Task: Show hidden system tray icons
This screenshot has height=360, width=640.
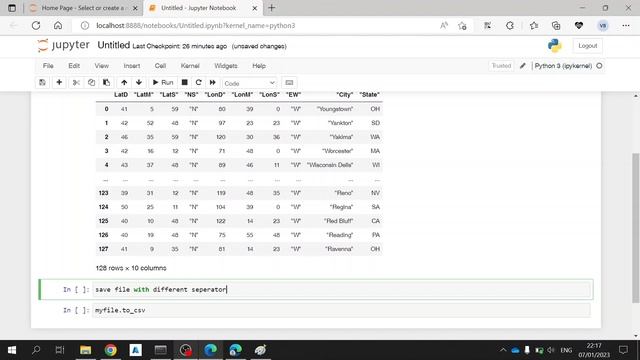Action: tap(503, 350)
